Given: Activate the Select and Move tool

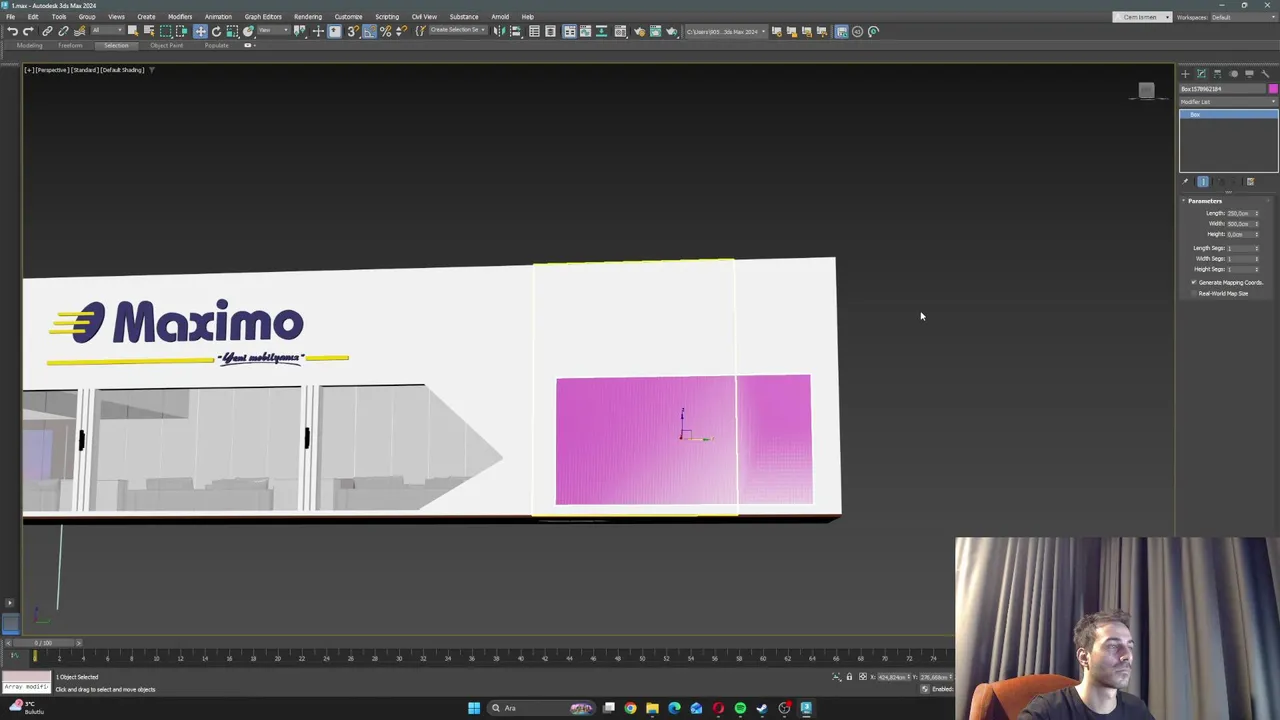Looking at the screenshot, I should click(200, 31).
